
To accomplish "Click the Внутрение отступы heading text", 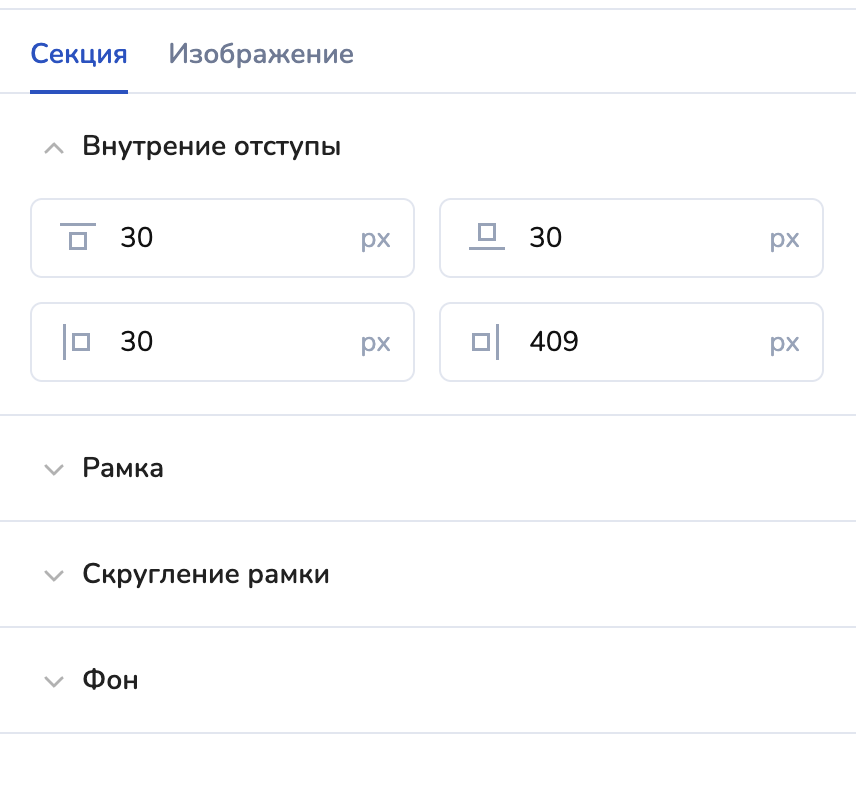I will [x=212, y=147].
